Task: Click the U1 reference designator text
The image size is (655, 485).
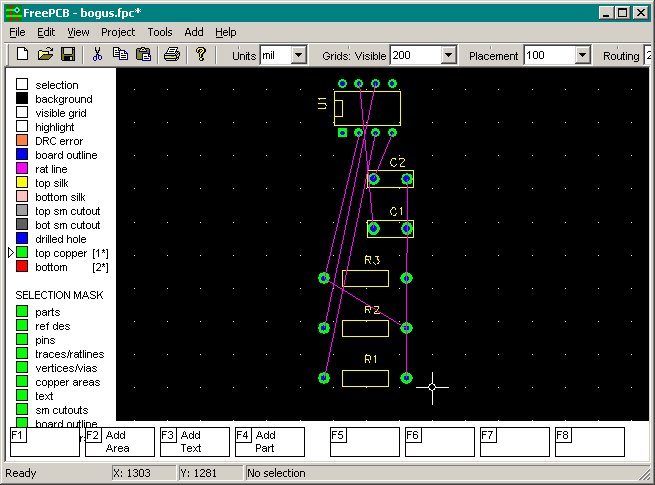Action: [x=322, y=103]
